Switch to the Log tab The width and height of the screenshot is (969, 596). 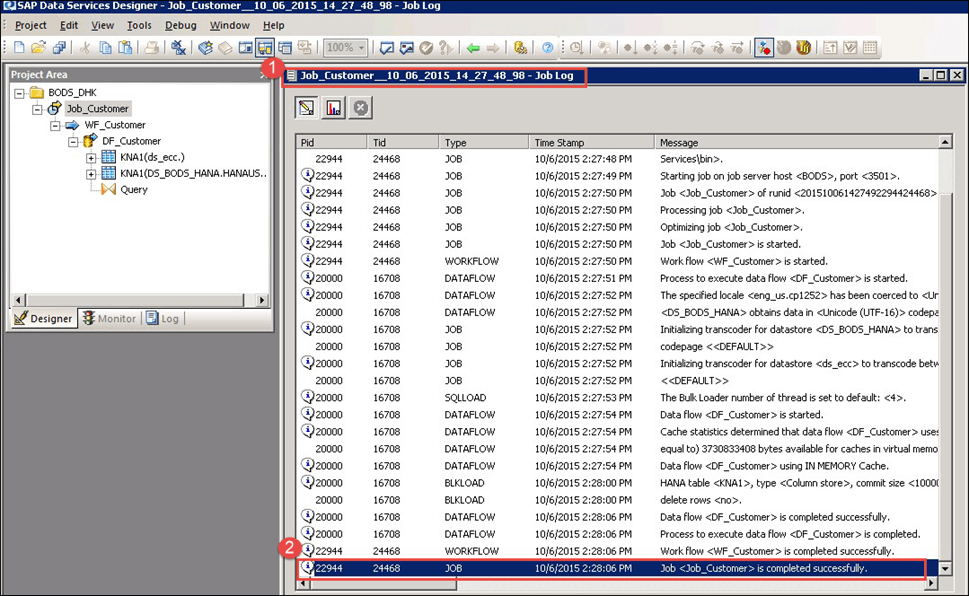click(x=162, y=318)
